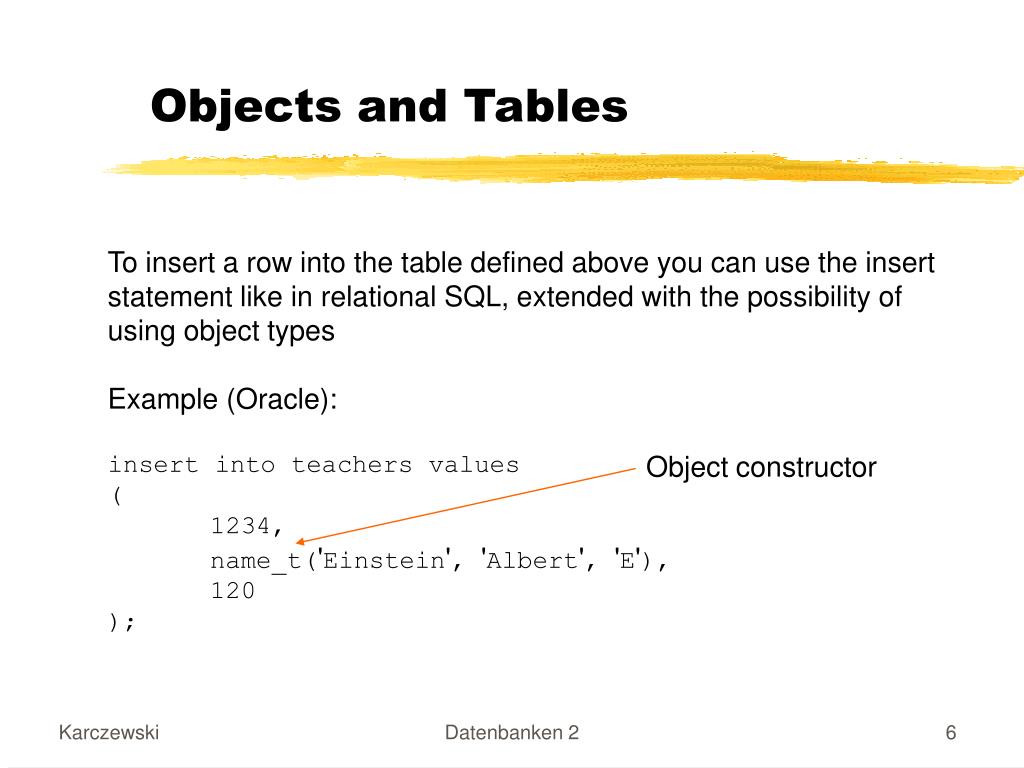This screenshot has height=768, width=1024.
Task: Click the 'Datenbanken 2' footer title
Action: coord(512,733)
